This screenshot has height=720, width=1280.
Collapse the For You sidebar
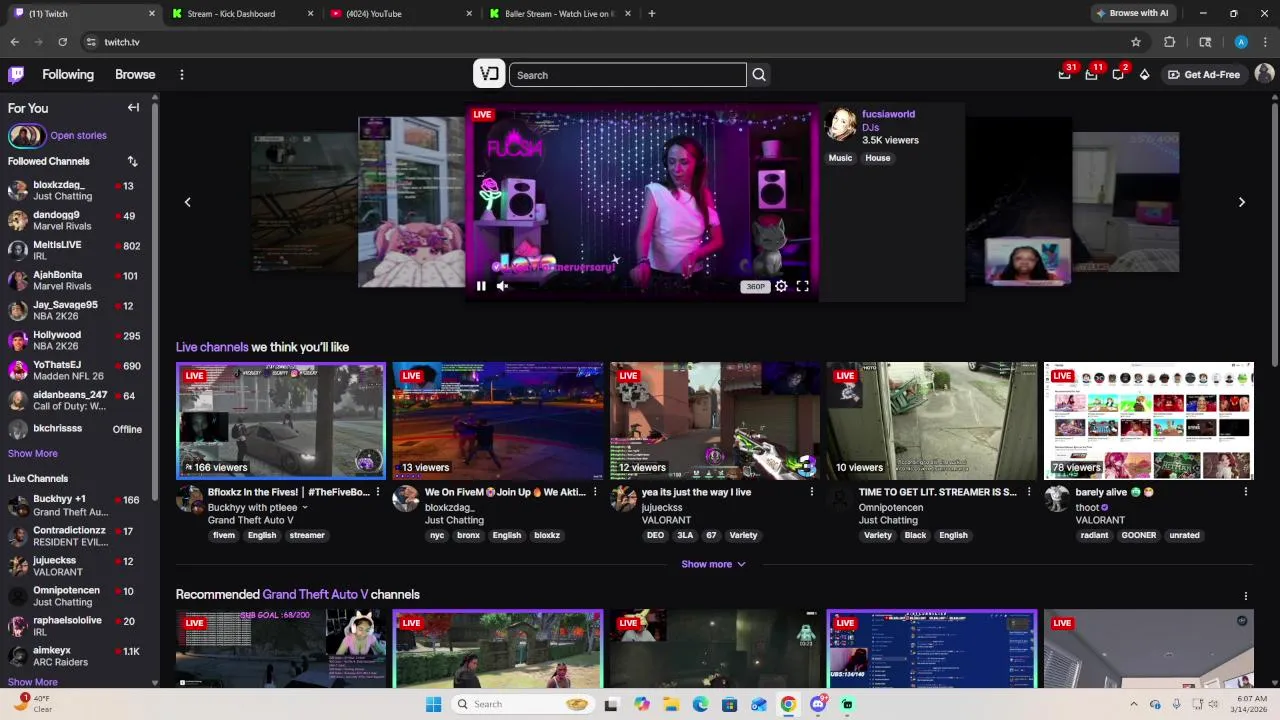(x=133, y=107)
